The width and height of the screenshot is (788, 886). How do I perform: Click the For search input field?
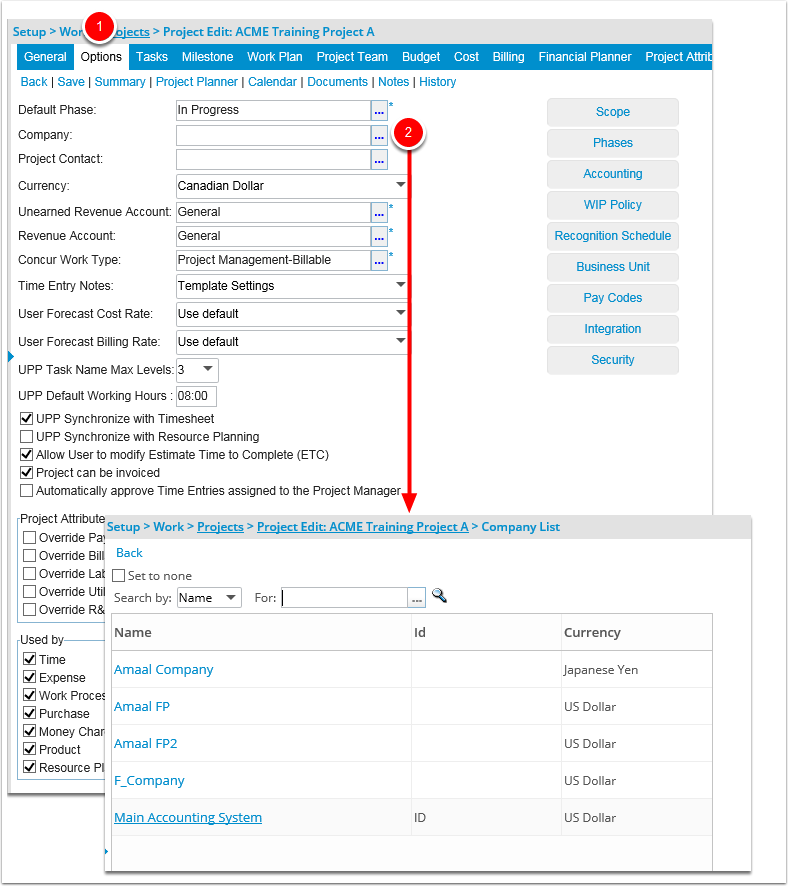345,598
